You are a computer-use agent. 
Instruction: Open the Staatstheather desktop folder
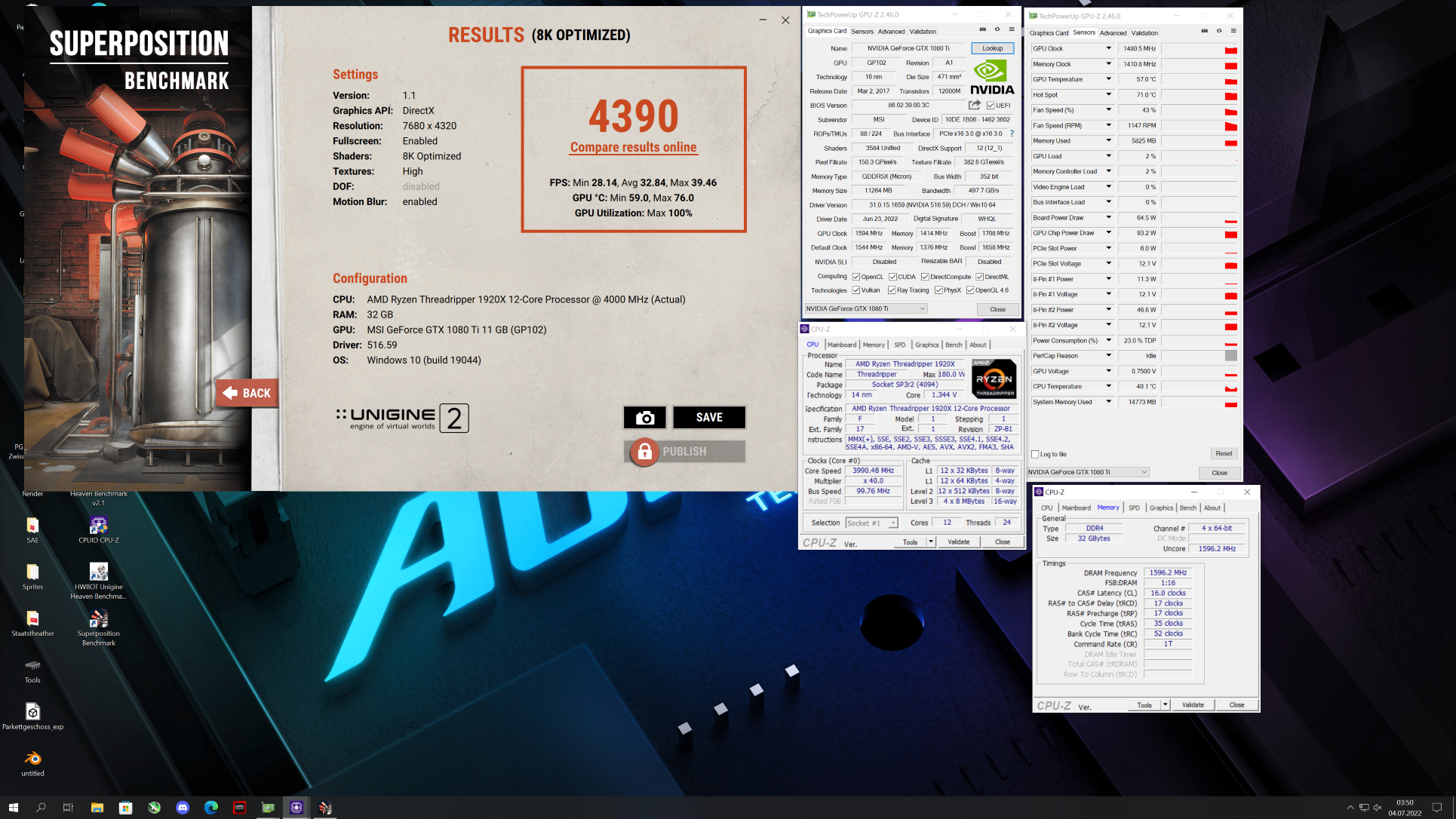(x=32, y=623)
